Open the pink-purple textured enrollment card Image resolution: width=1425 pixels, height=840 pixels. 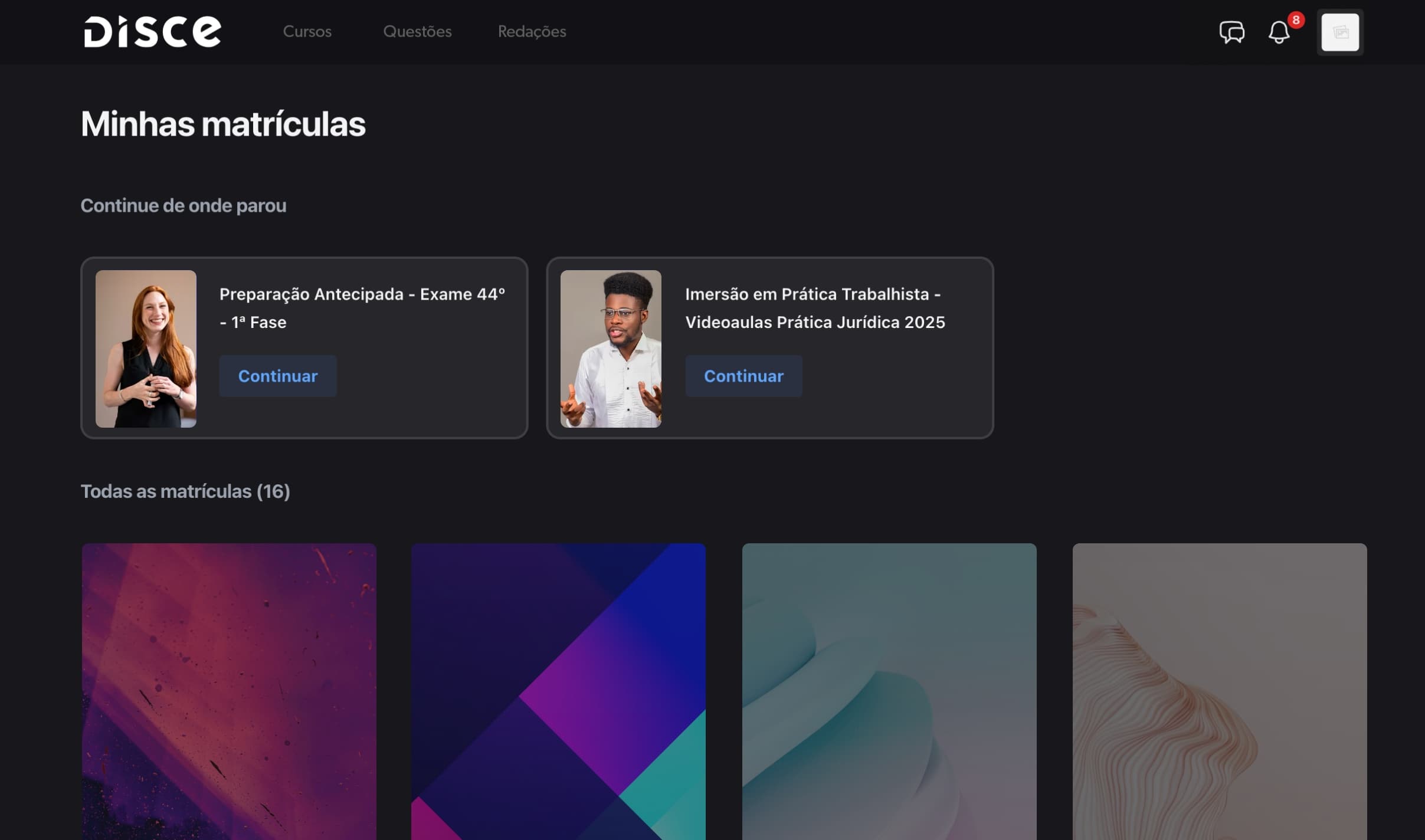[229, 691]
